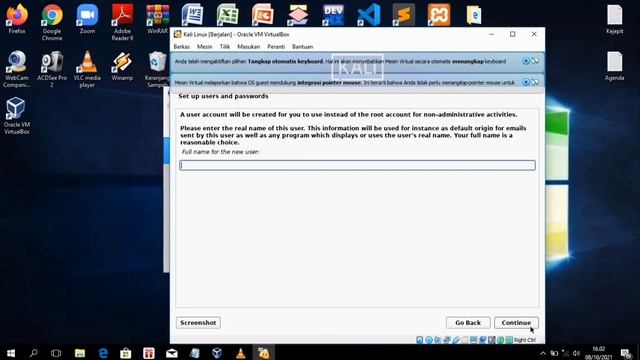The width and height of the screenshot is (640, 360).
Task: Open the Excel desktop icon
Action: 228,15
